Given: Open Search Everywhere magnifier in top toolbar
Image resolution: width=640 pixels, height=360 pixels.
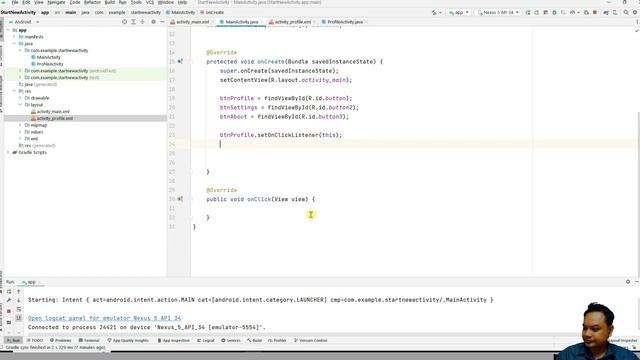Looking at the screenshot, I should 626,13.
